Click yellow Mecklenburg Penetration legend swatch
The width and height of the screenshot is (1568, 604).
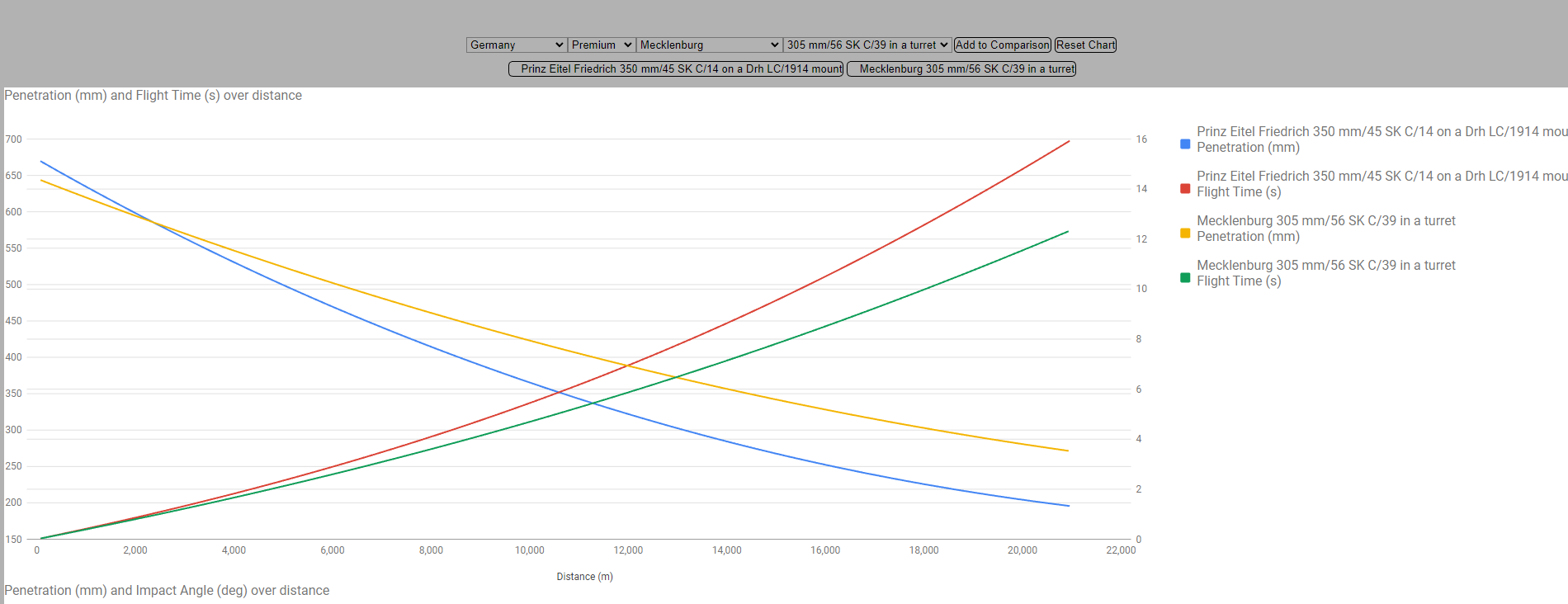pos(1185,233)
